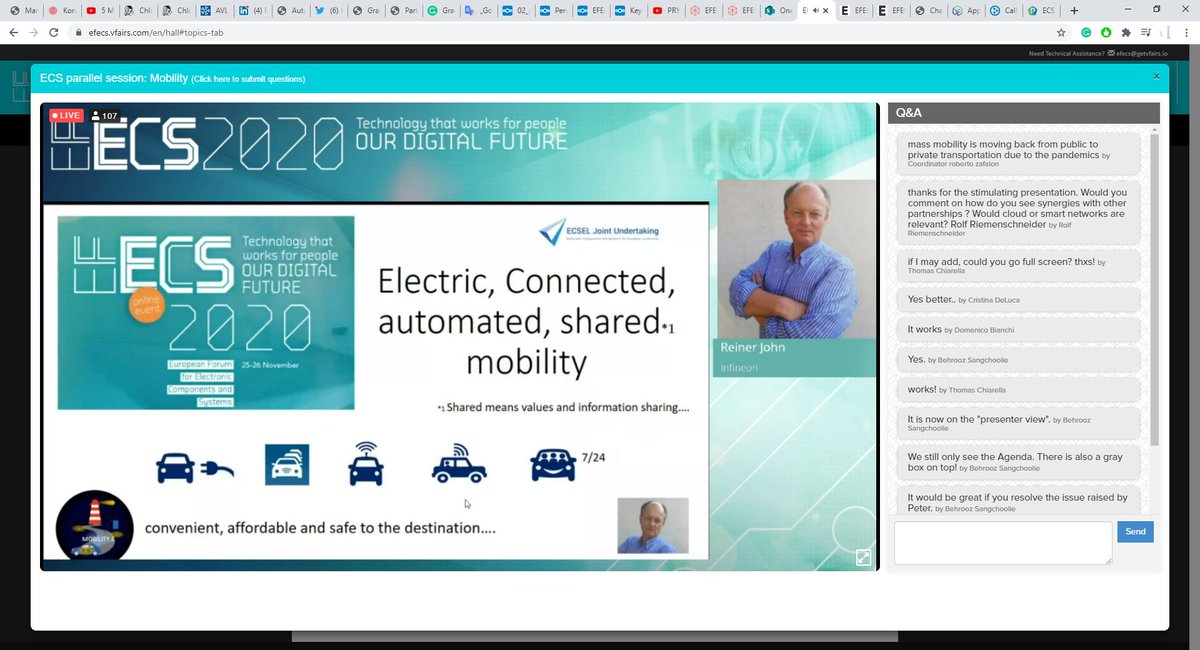Click the blue square connected-car icon
Viewport: 1200px width, 650px height.
(x=287, y=465)
